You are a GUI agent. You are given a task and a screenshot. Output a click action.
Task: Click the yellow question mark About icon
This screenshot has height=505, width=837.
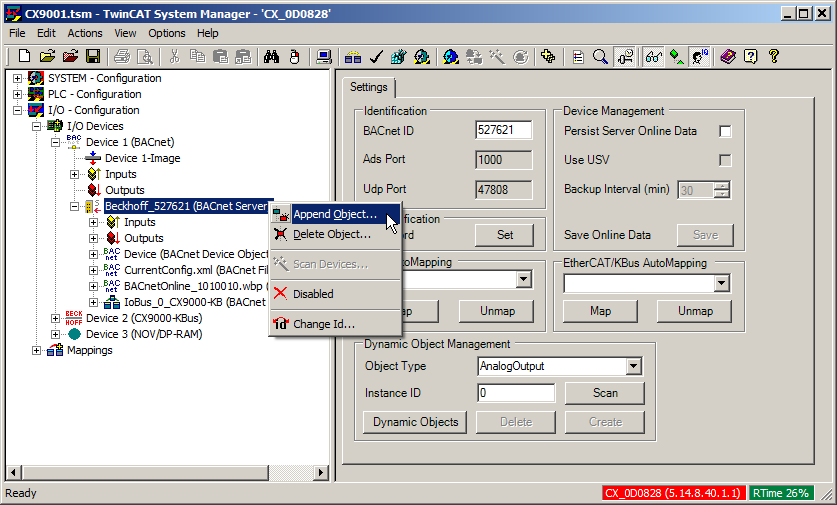(773, 56)
